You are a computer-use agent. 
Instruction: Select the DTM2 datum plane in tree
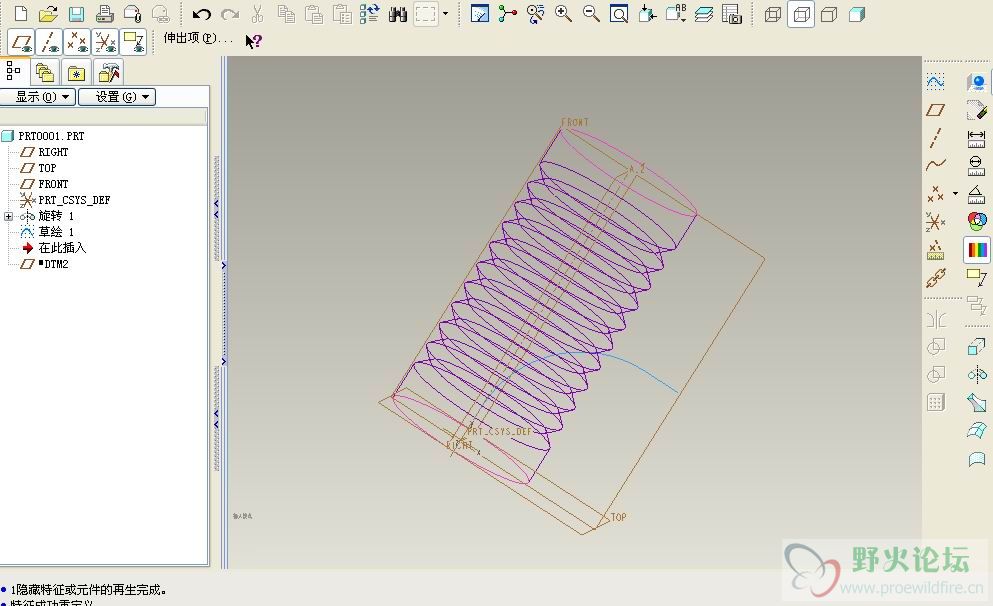[x=56, y=264]
